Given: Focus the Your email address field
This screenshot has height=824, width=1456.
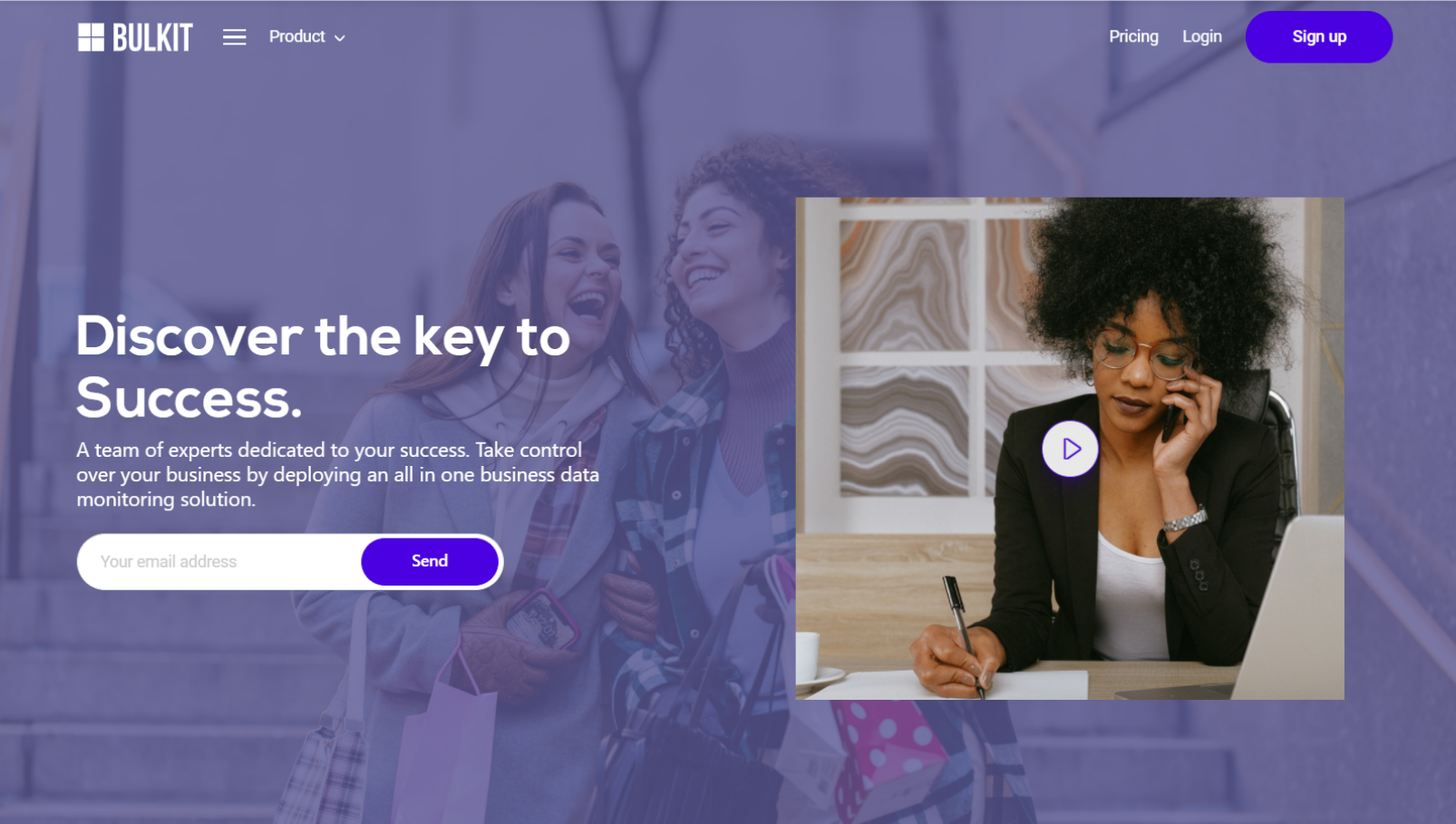Looking at the screenshot, I should [x=220, y=562].
